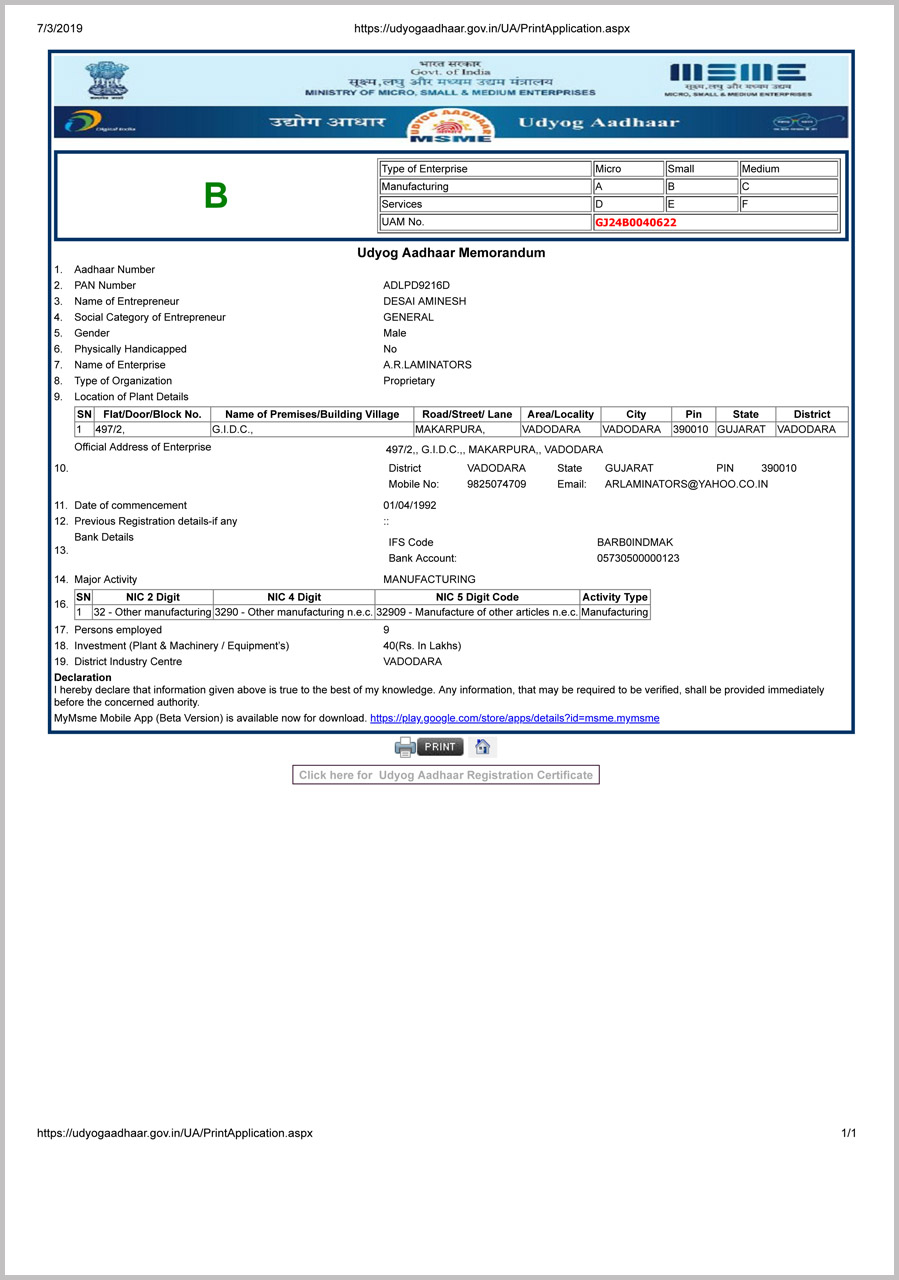Click the cell labeled F
Viewport: 899px width, 1280px height.
tap(789, 204)
